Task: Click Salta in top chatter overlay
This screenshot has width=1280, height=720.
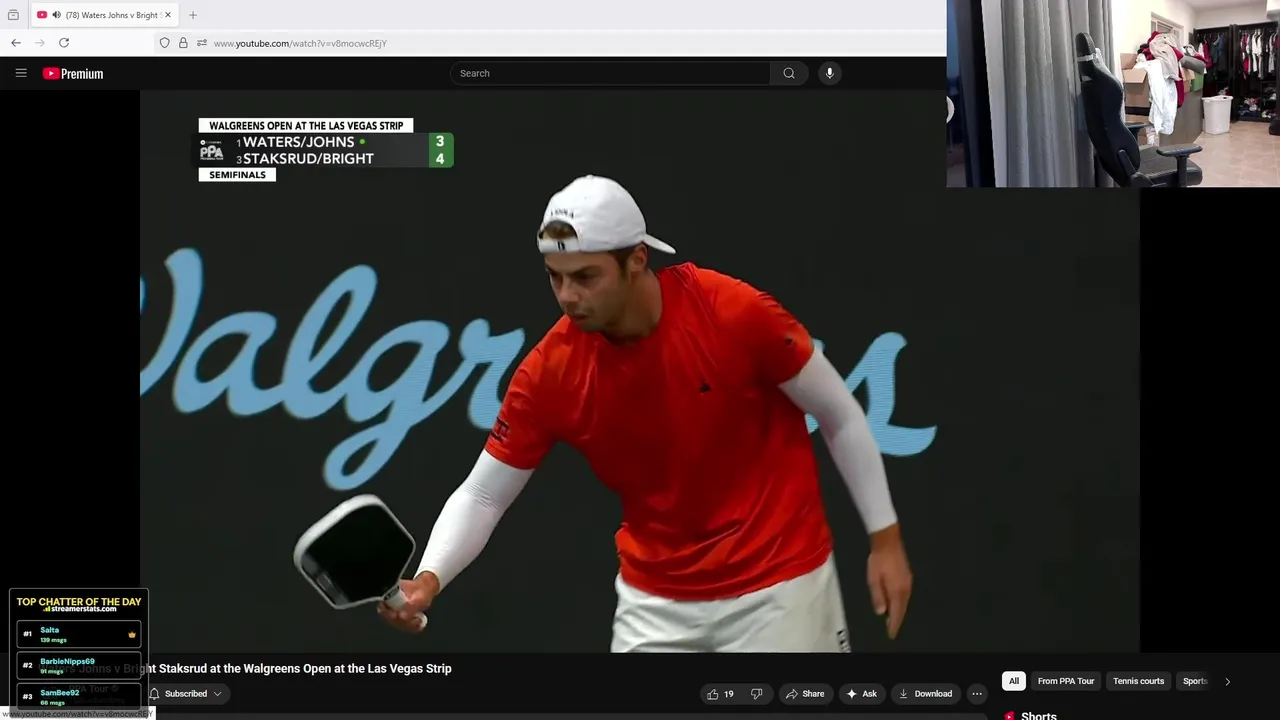Action: pyautogui.click(x=79, y=634)
